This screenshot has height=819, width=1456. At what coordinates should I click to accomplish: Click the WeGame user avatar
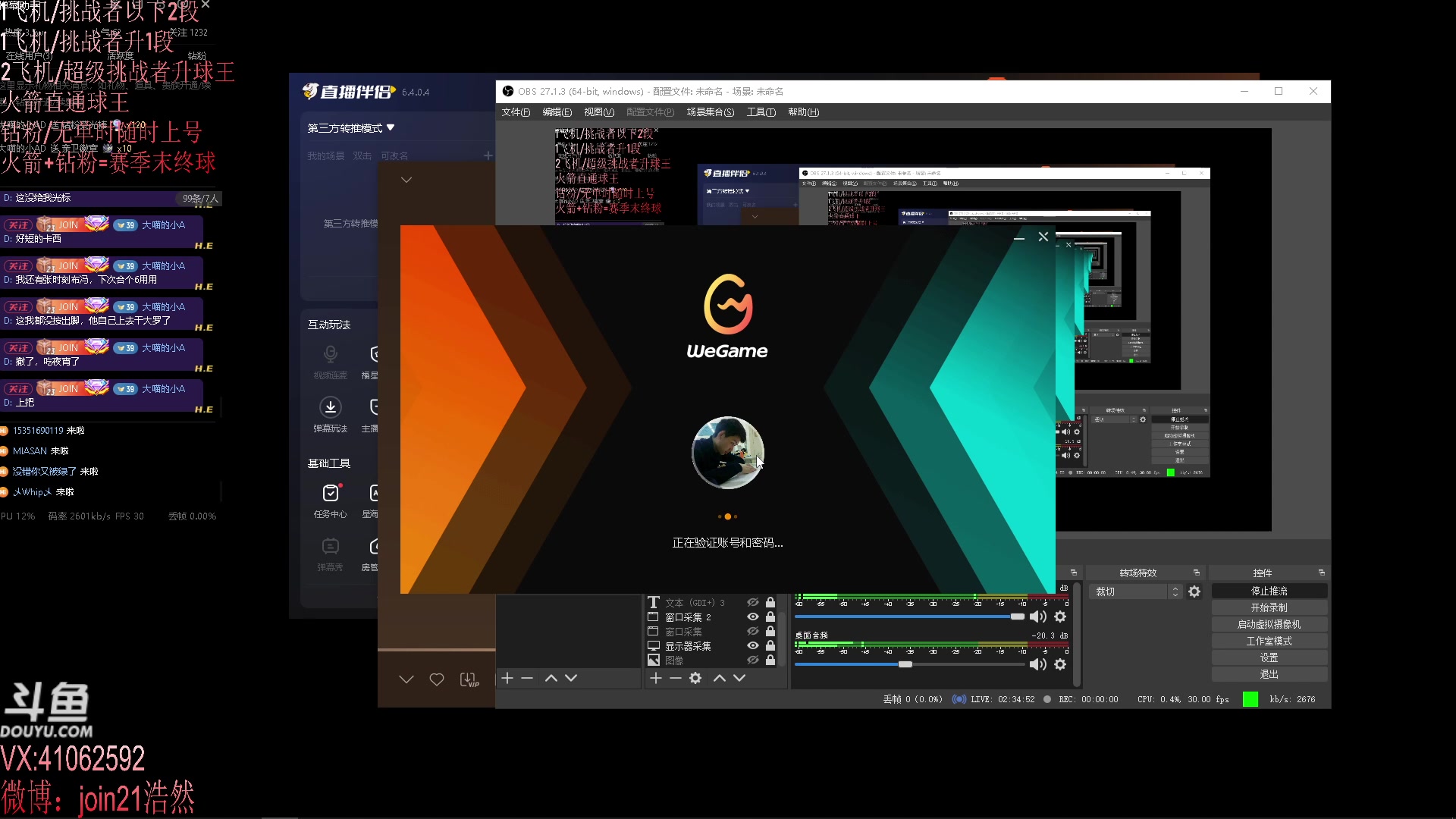pyautogui.click(x=728, y=453)
